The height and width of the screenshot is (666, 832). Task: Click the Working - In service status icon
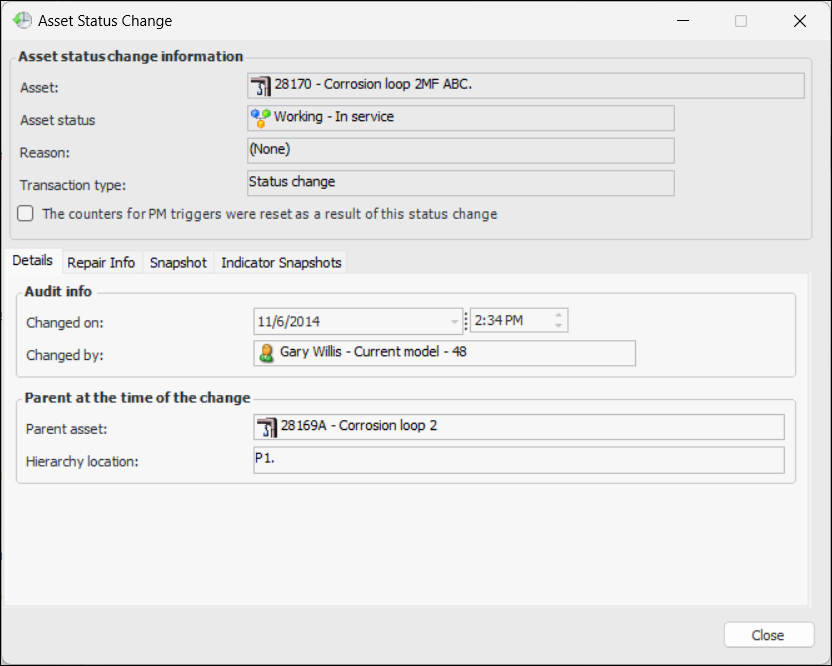260,118
